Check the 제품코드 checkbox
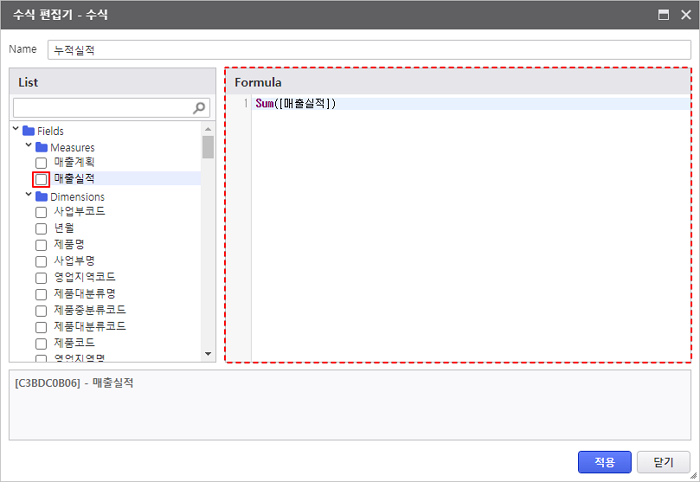 (41, 344)
